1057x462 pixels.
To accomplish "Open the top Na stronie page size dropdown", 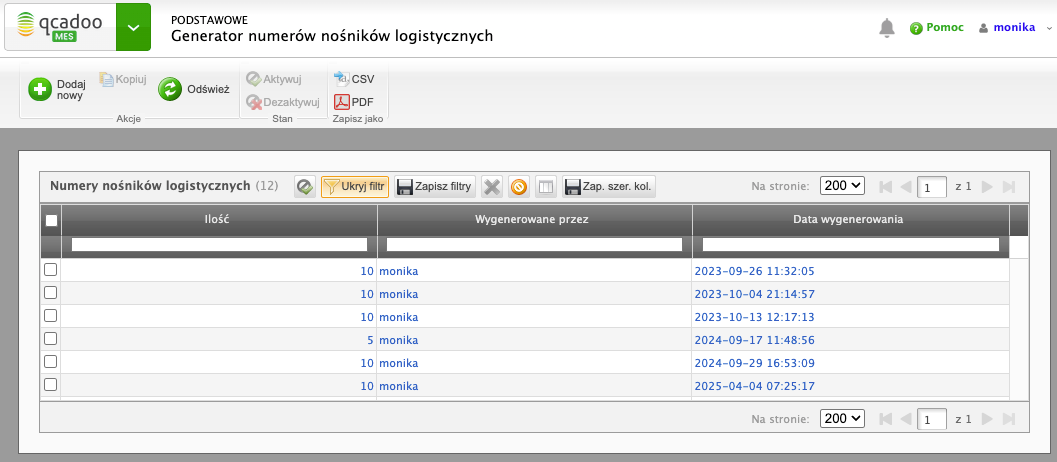I will coord(842,186).
